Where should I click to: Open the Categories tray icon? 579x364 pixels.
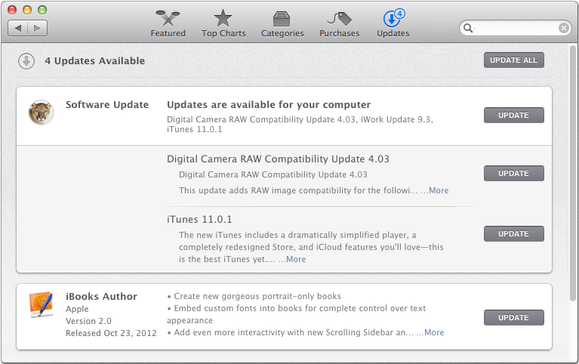click(281, 18)
